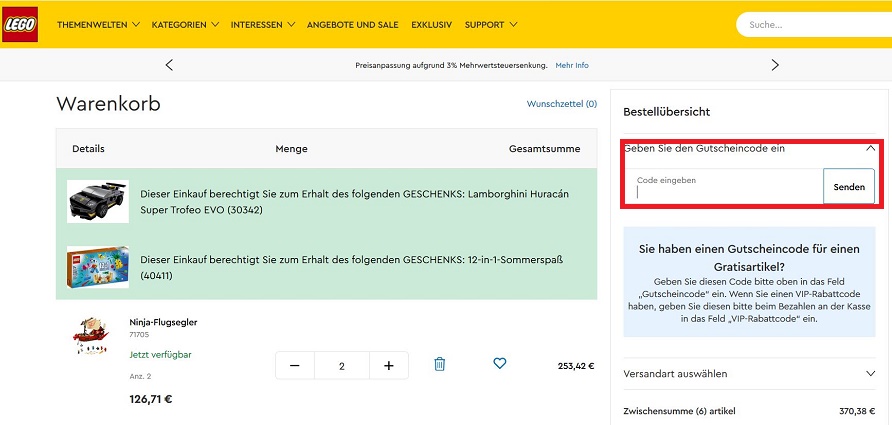Click the 253,42 € total price

tap(576, 366)
